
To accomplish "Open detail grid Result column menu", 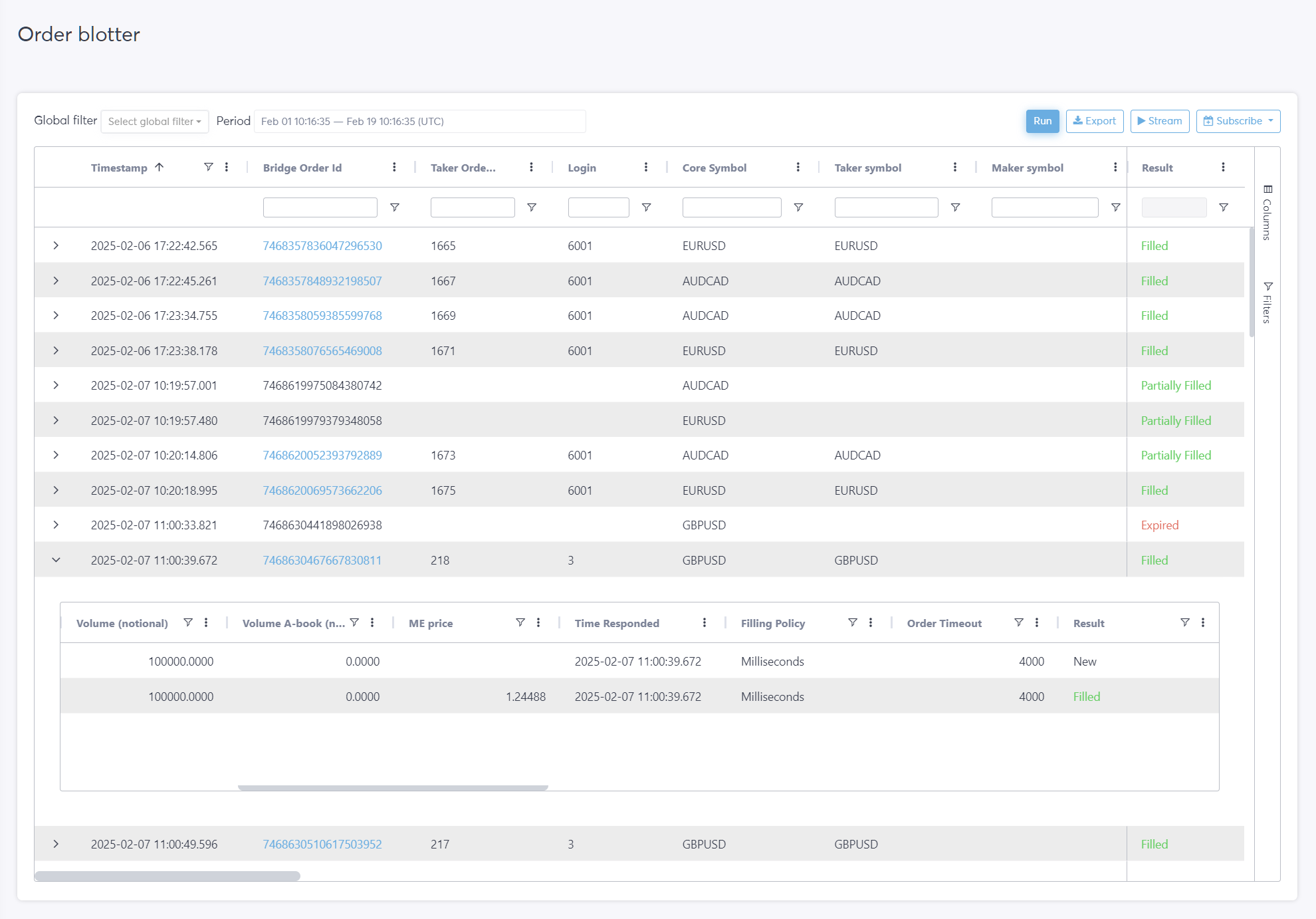I will (1203, 622).
